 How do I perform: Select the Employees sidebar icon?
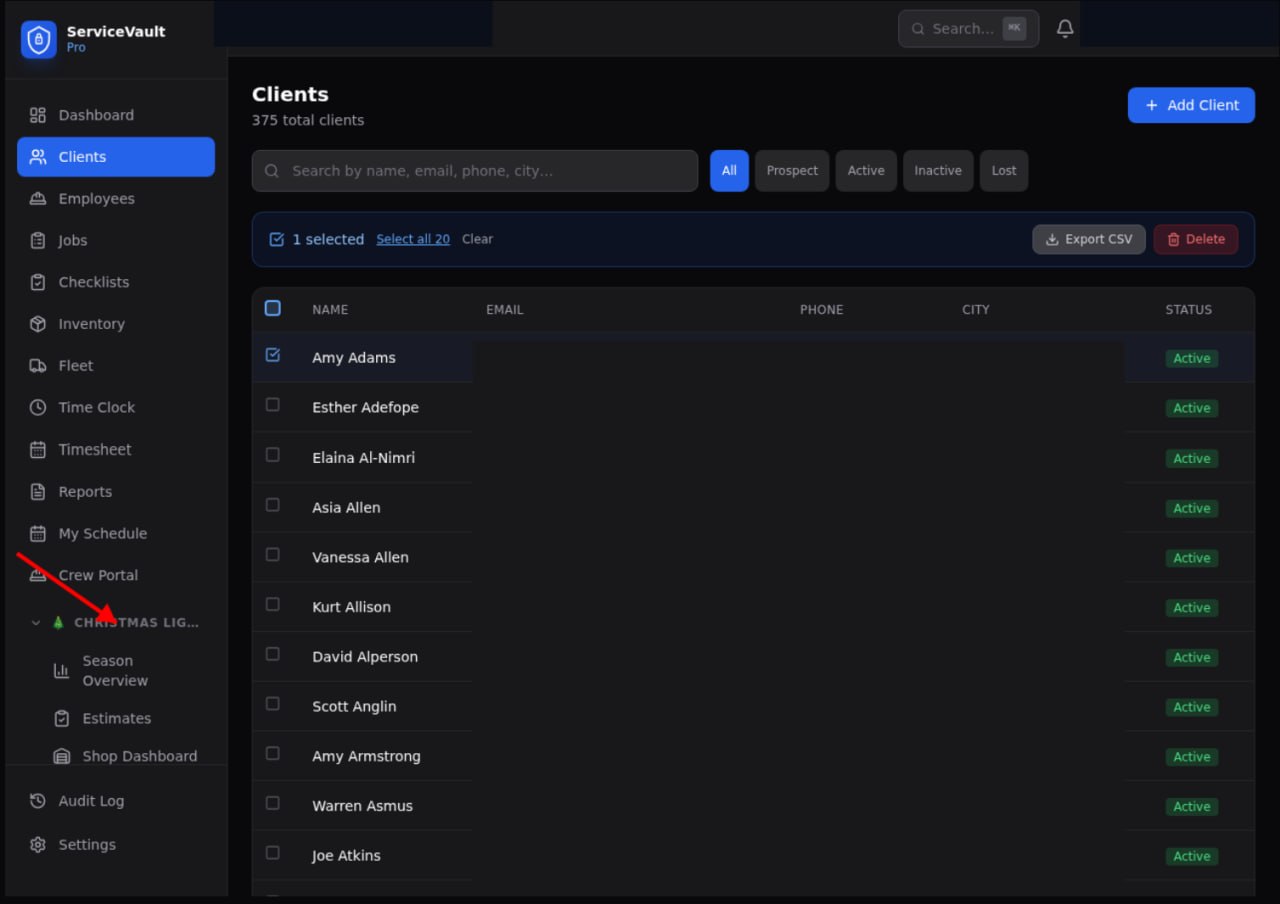38,198
